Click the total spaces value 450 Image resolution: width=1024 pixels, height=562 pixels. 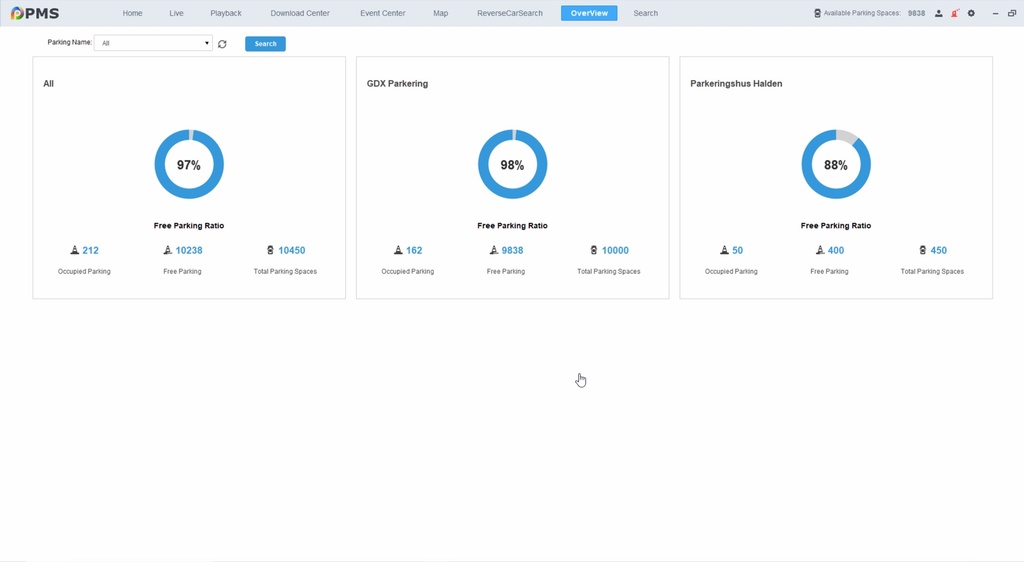938,250
